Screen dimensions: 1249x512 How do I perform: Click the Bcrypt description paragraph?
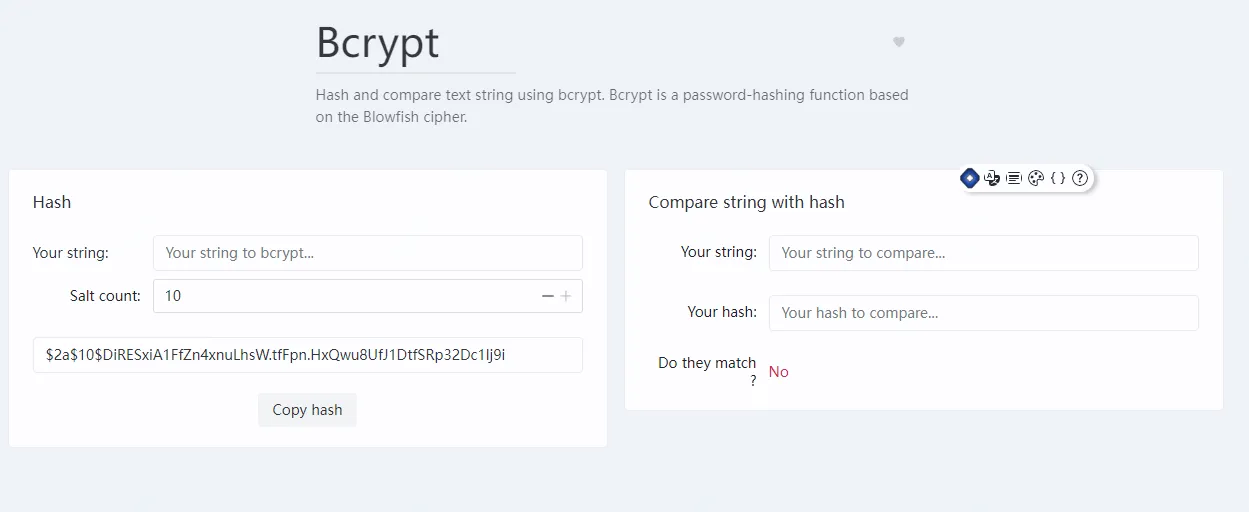click(611, 106)
